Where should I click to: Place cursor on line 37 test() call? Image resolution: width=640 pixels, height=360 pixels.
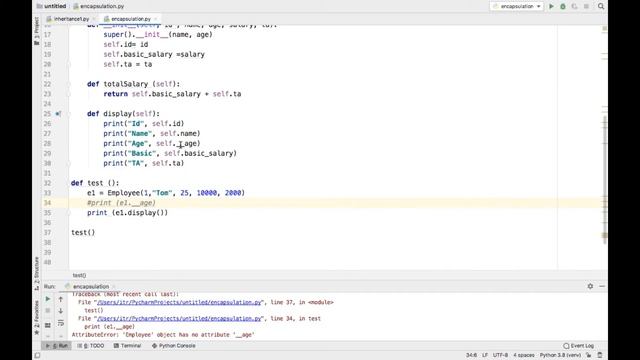coord(83,233)
